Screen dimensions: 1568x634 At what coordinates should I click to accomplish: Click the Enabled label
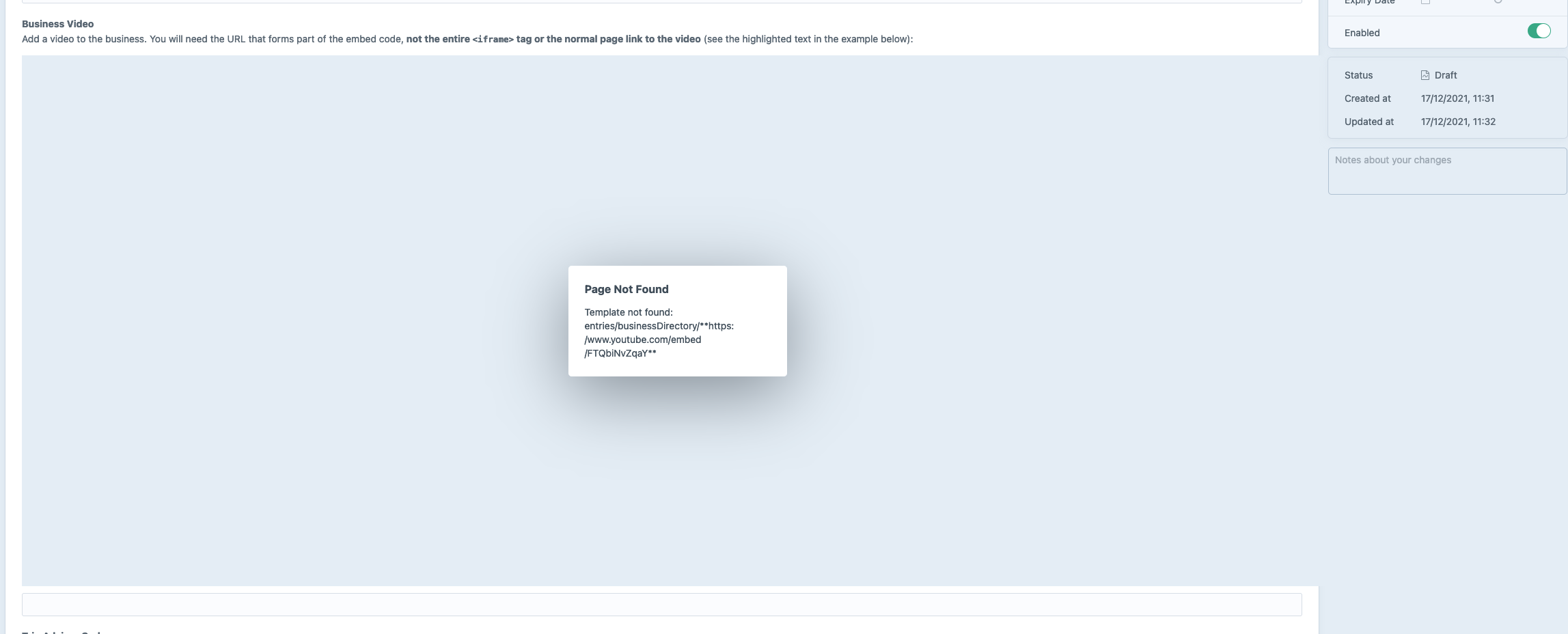[x=1361, y=32]
